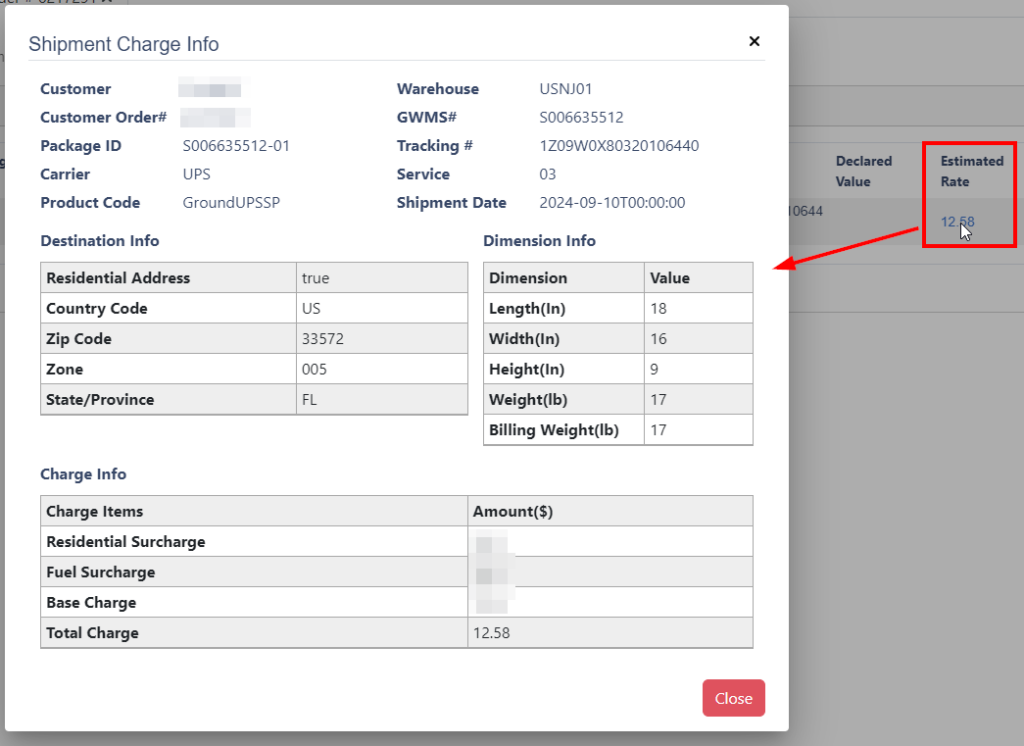Select the State/Province value FL
The height and width of the screenshot is (746, 1024).
pyautogui.click(x=309, y=400)
